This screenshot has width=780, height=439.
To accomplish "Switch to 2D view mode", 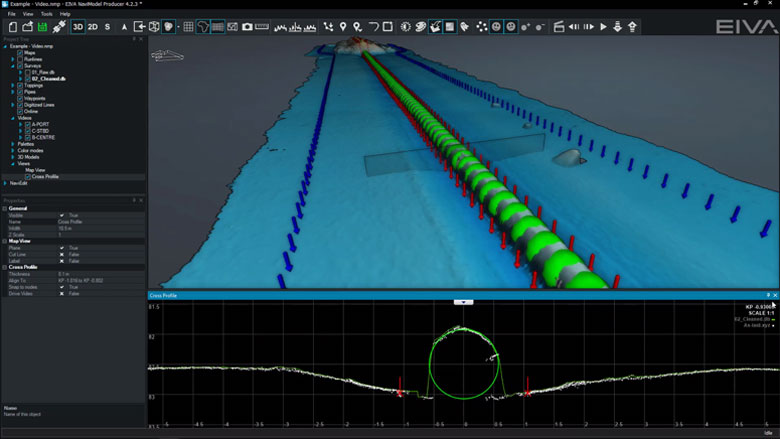I will [x=93, y=27].
